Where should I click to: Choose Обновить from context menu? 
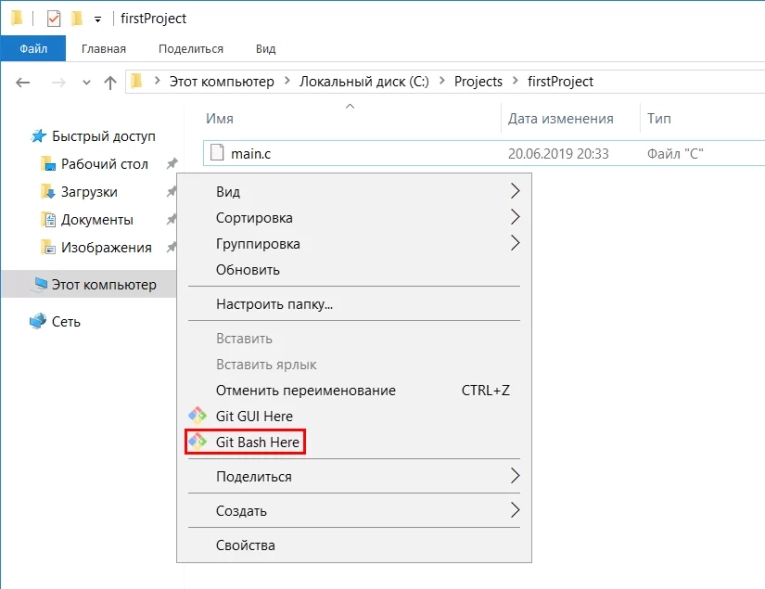tap(248, 269)
